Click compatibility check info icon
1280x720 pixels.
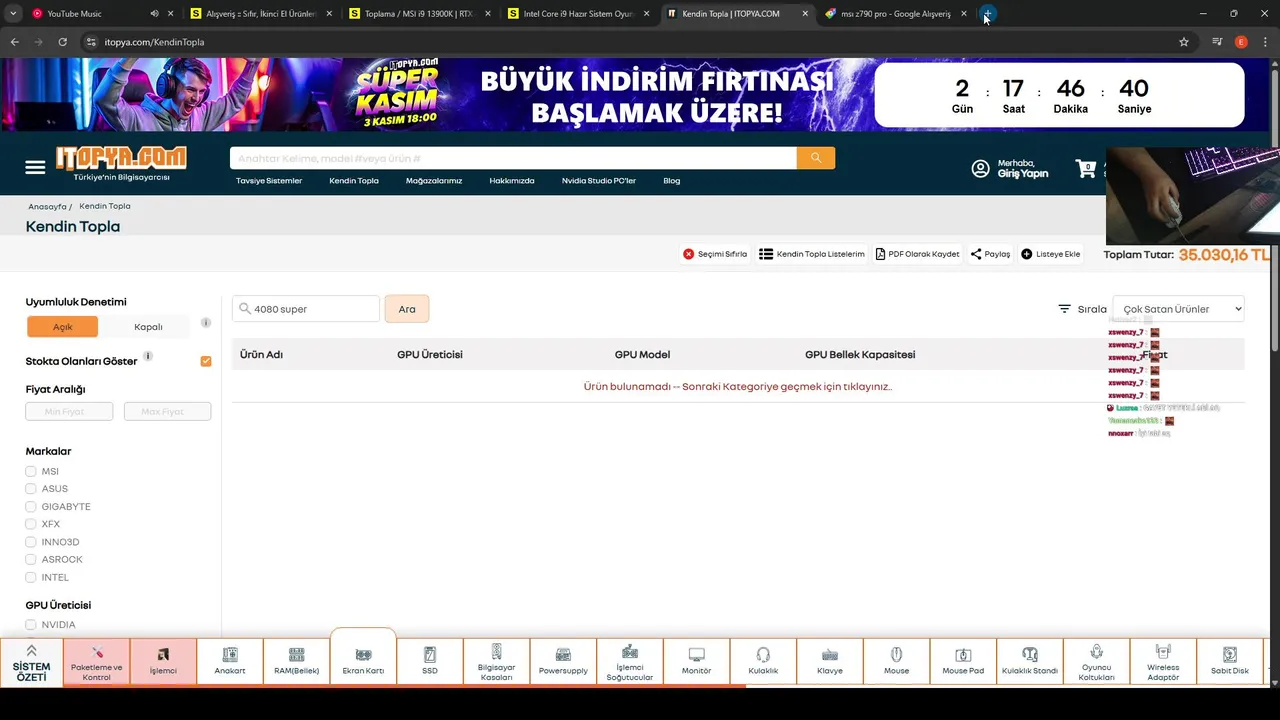[x=206, y=323]
